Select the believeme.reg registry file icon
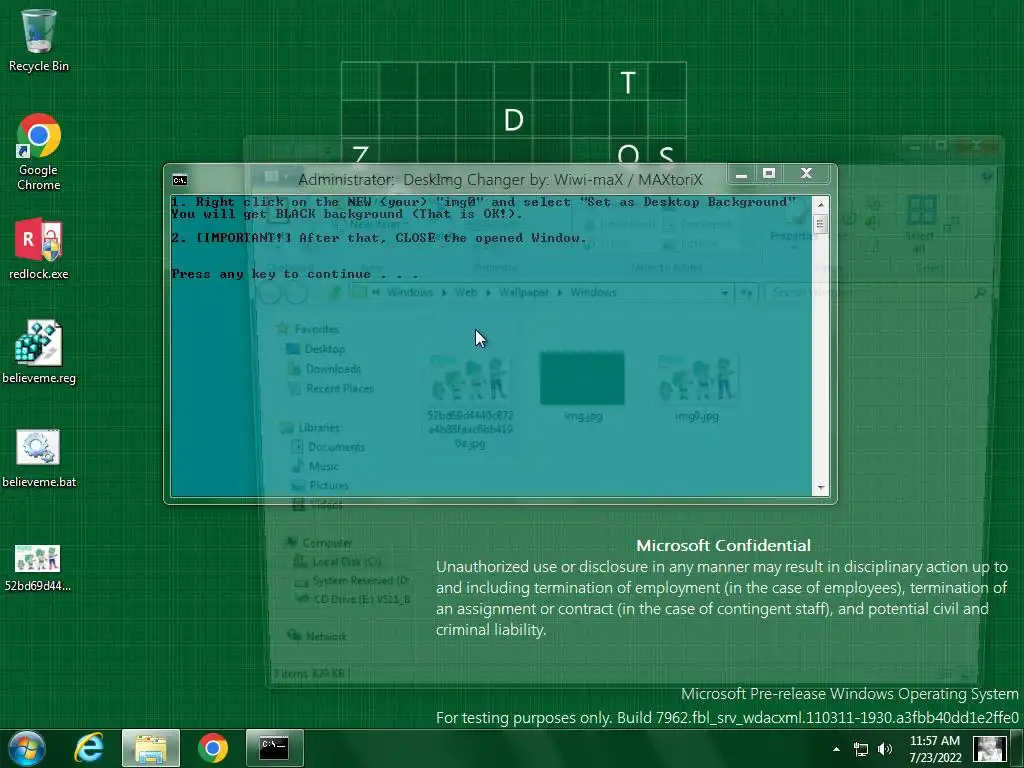The width and height of the screenshot is (1024, 768). click(39, 352)
